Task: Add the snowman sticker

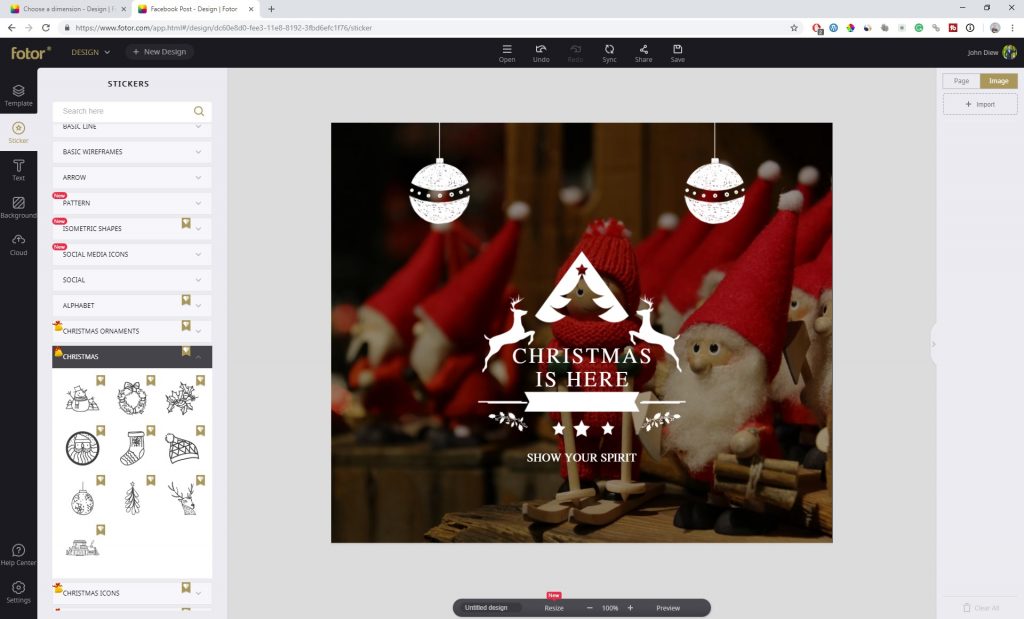Action: tap(82, 398)
